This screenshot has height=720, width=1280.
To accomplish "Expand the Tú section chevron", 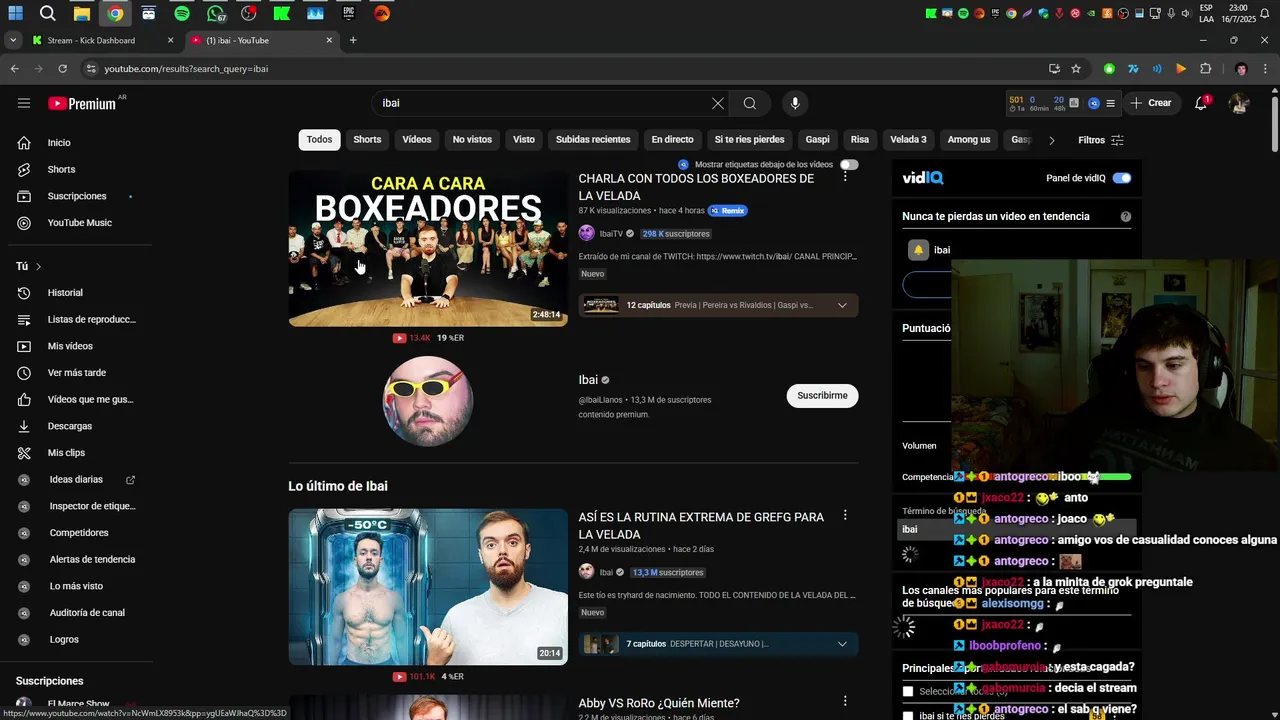I will click(x=38, y=266).
